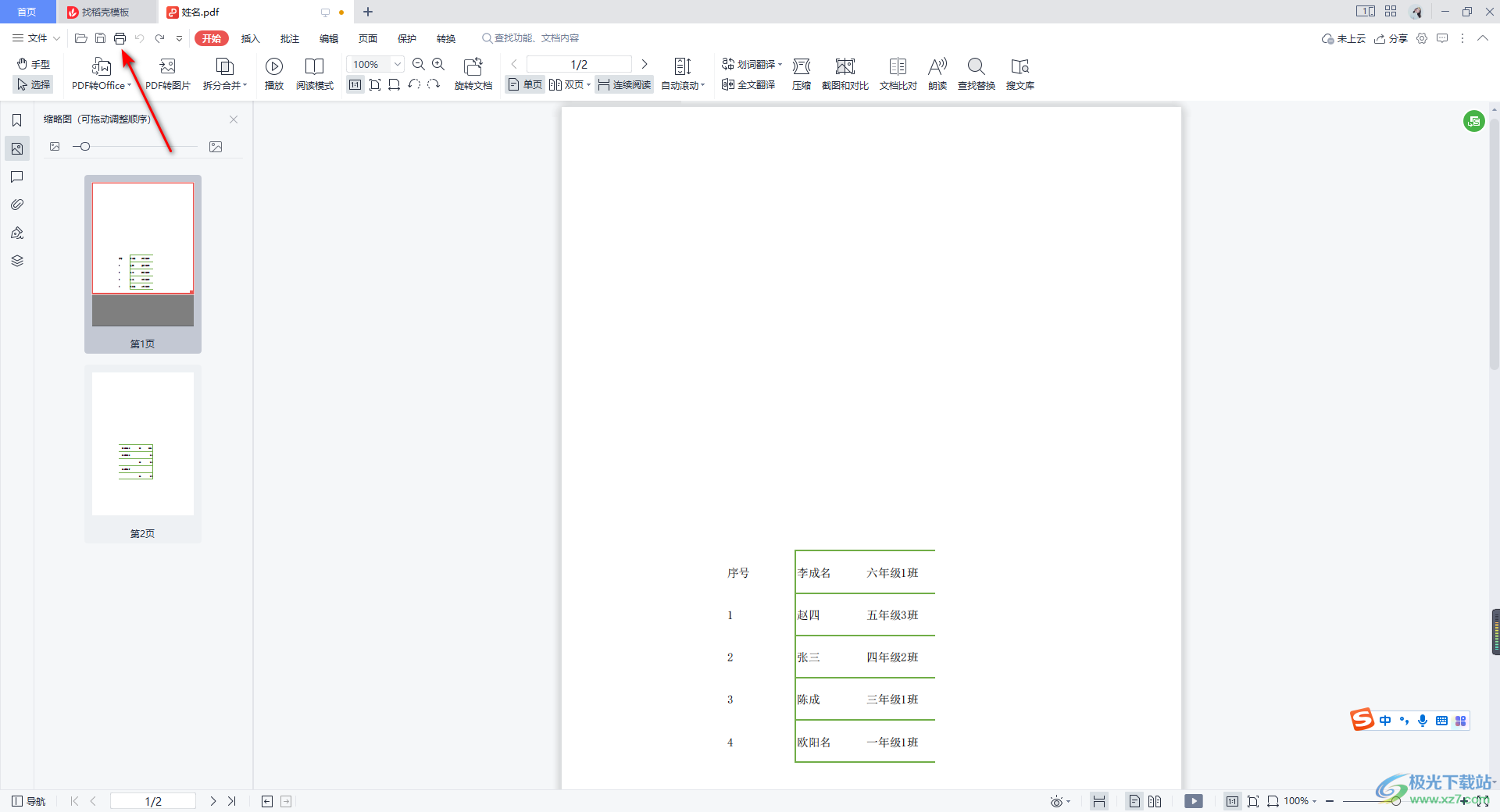Rotate page counterclockwise

click(x=414, y=84)
